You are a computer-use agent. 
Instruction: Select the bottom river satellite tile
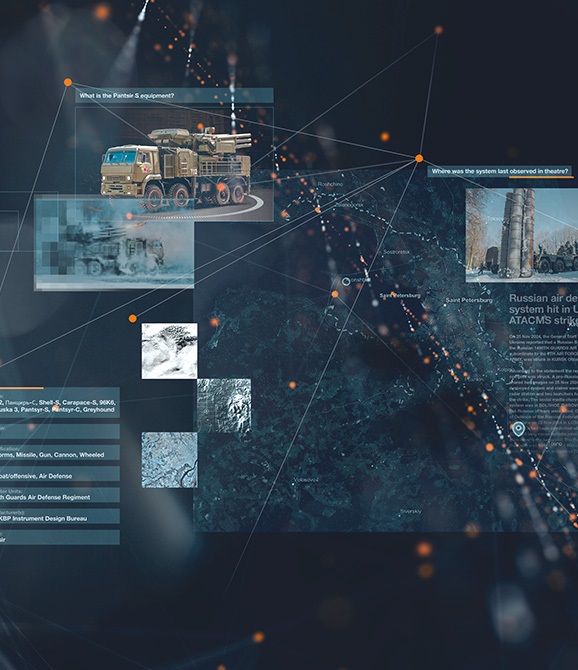coord(169,460)
